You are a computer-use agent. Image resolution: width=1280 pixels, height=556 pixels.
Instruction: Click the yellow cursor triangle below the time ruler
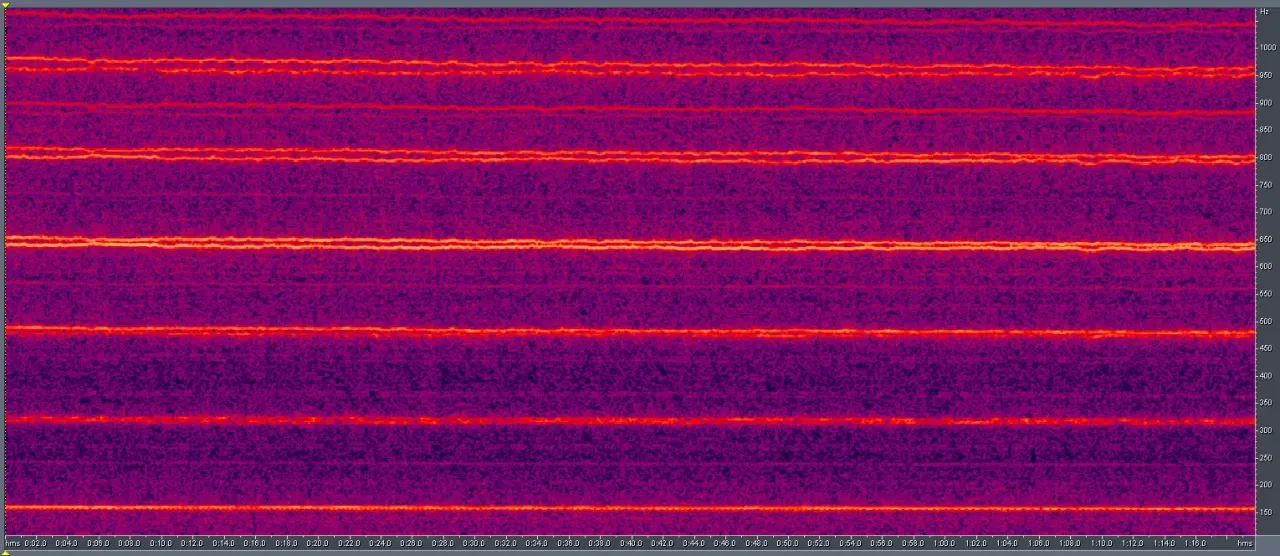point(5,551)
